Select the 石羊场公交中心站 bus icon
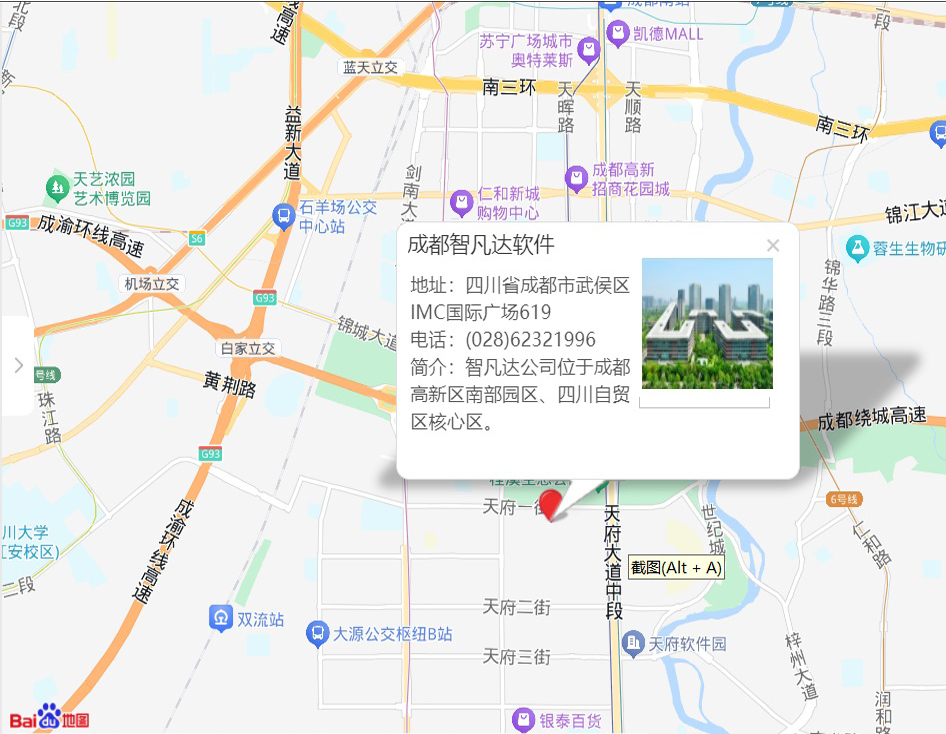Screen dimensions: 946x734 click(x=284, y=216)
